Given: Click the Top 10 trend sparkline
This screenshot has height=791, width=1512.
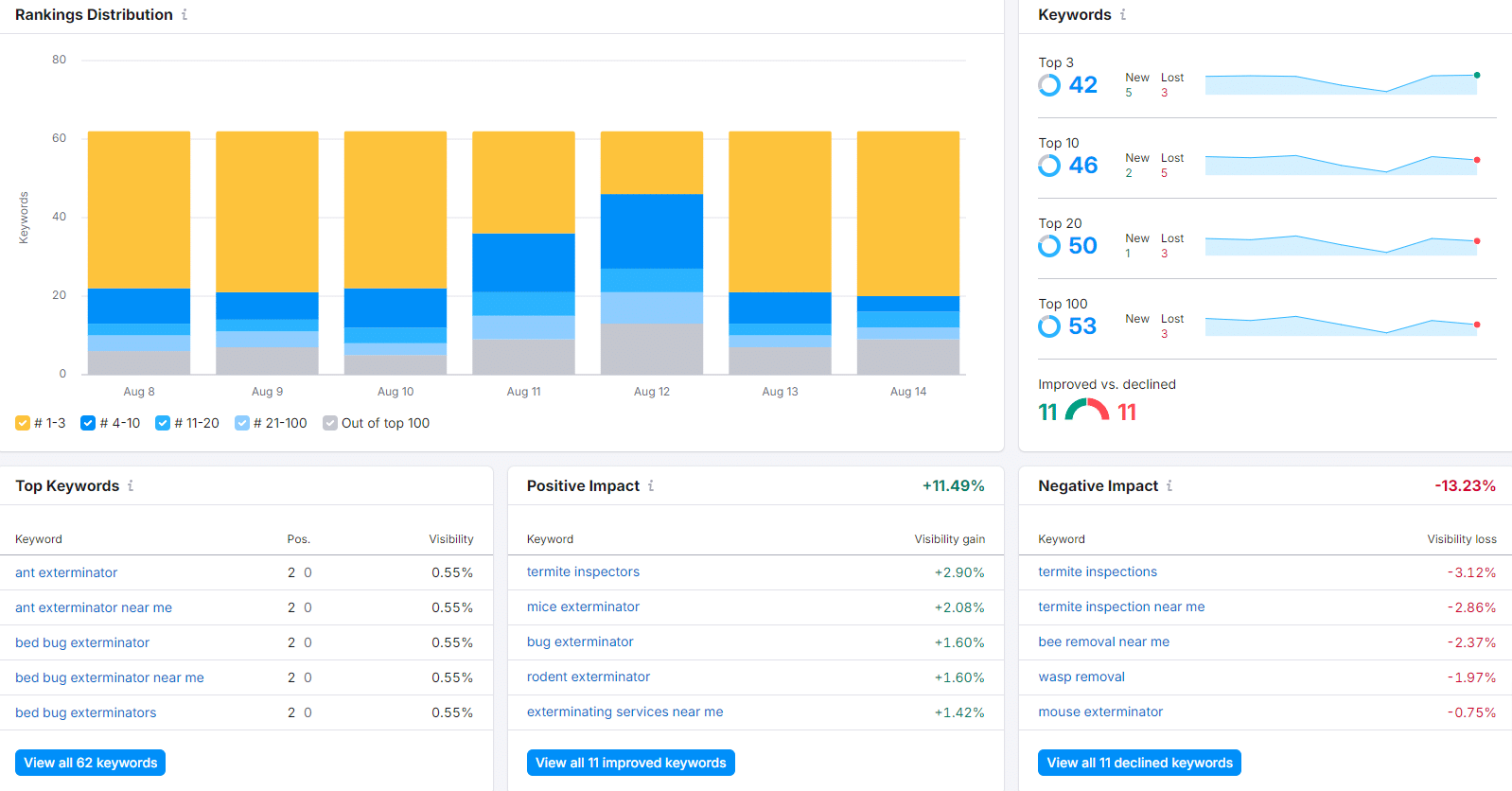Looking at the screenshot, I should [x=1342, y=165].
